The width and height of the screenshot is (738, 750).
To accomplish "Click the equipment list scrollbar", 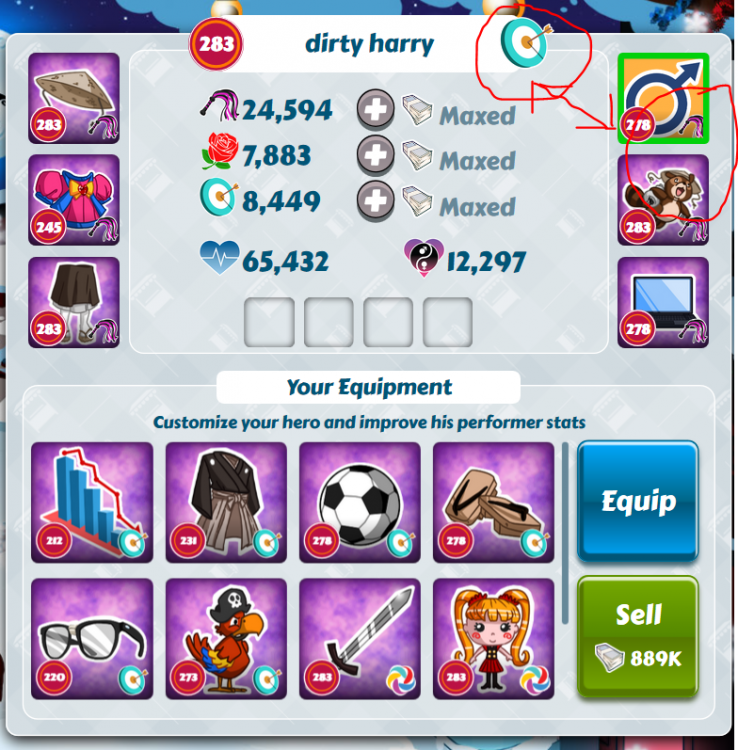I will click(x=565, y=533).
